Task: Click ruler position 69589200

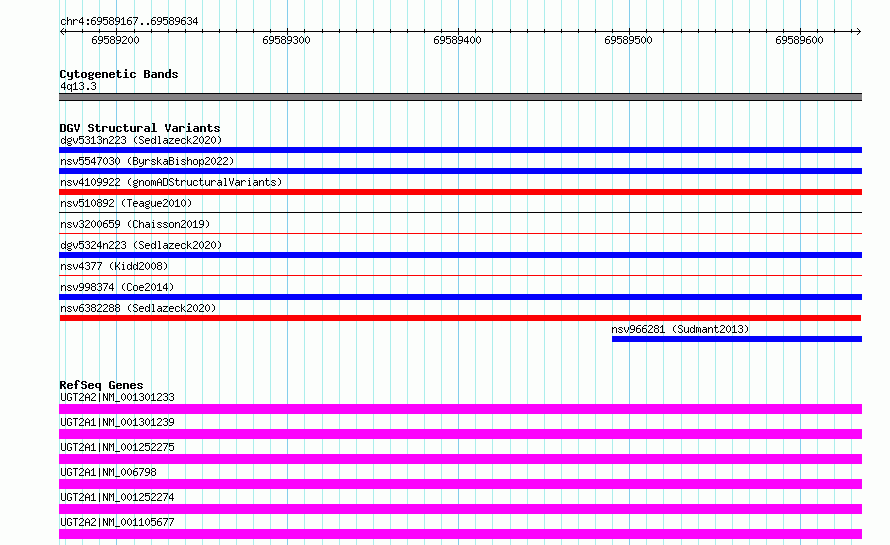Action: [115, 40]
